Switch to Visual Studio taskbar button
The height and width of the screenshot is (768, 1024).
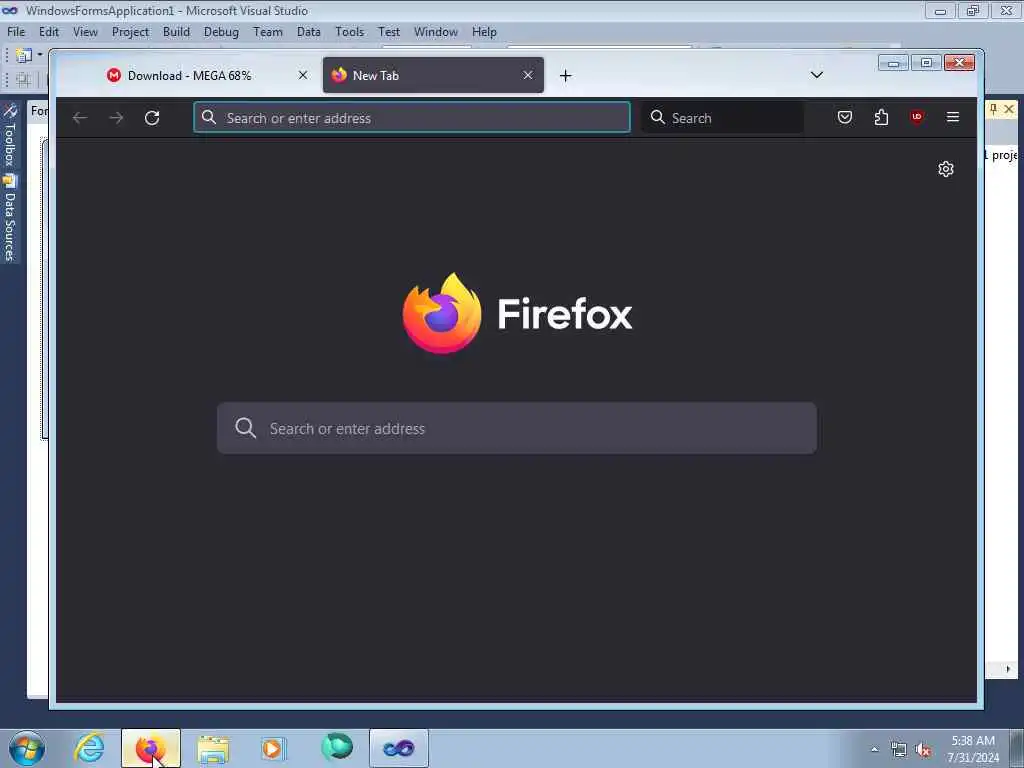[399, 748]
